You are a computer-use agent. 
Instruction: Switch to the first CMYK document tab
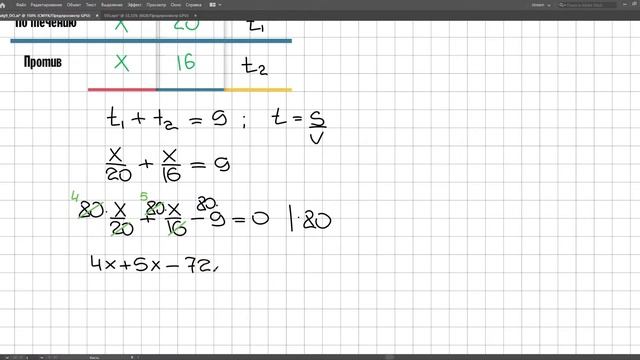tap(46, 16)
